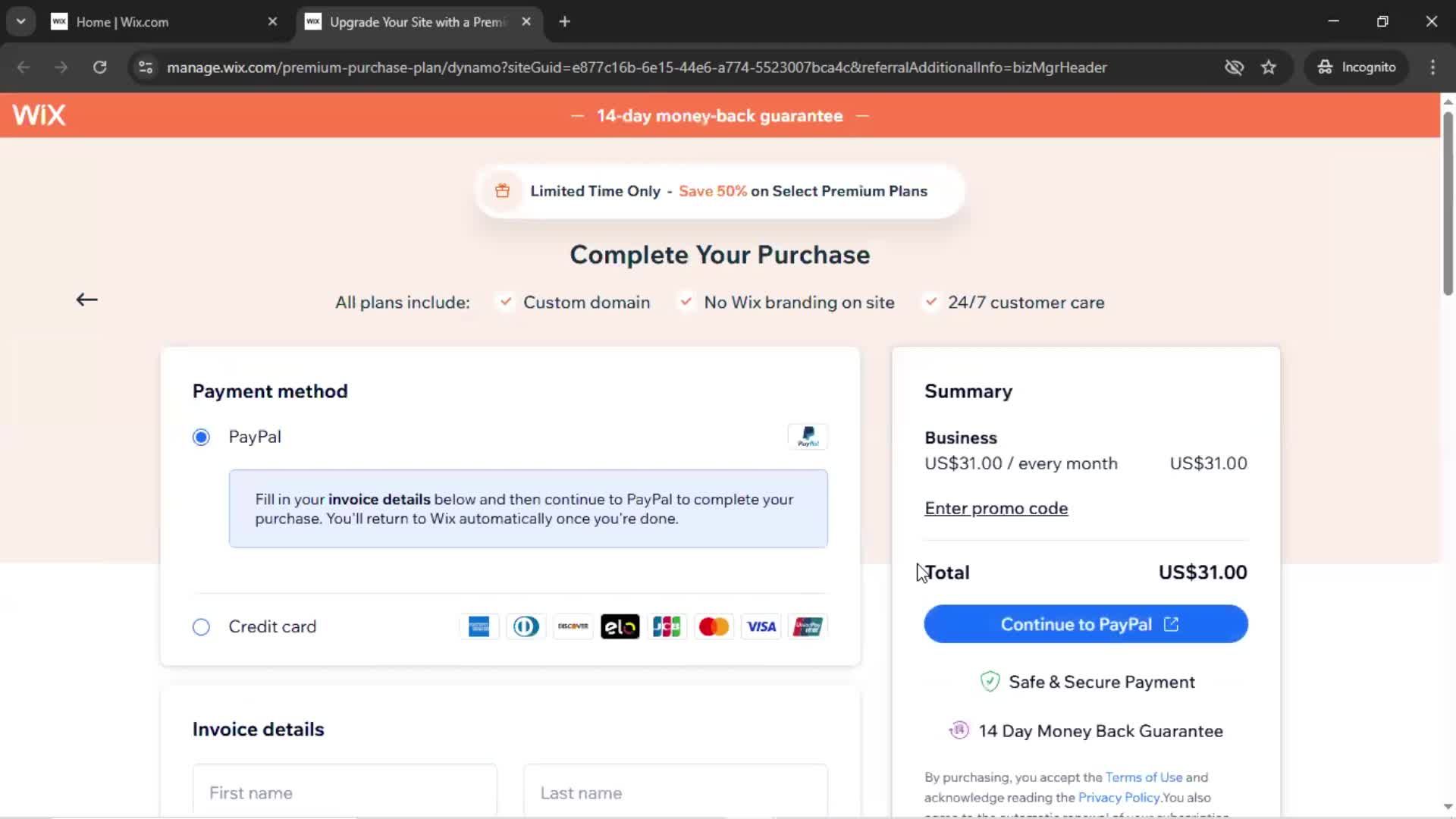This screenshot has height=819, width=1456.
Task: Click the browser address bar URL
Action: click(x=637, y=67)
